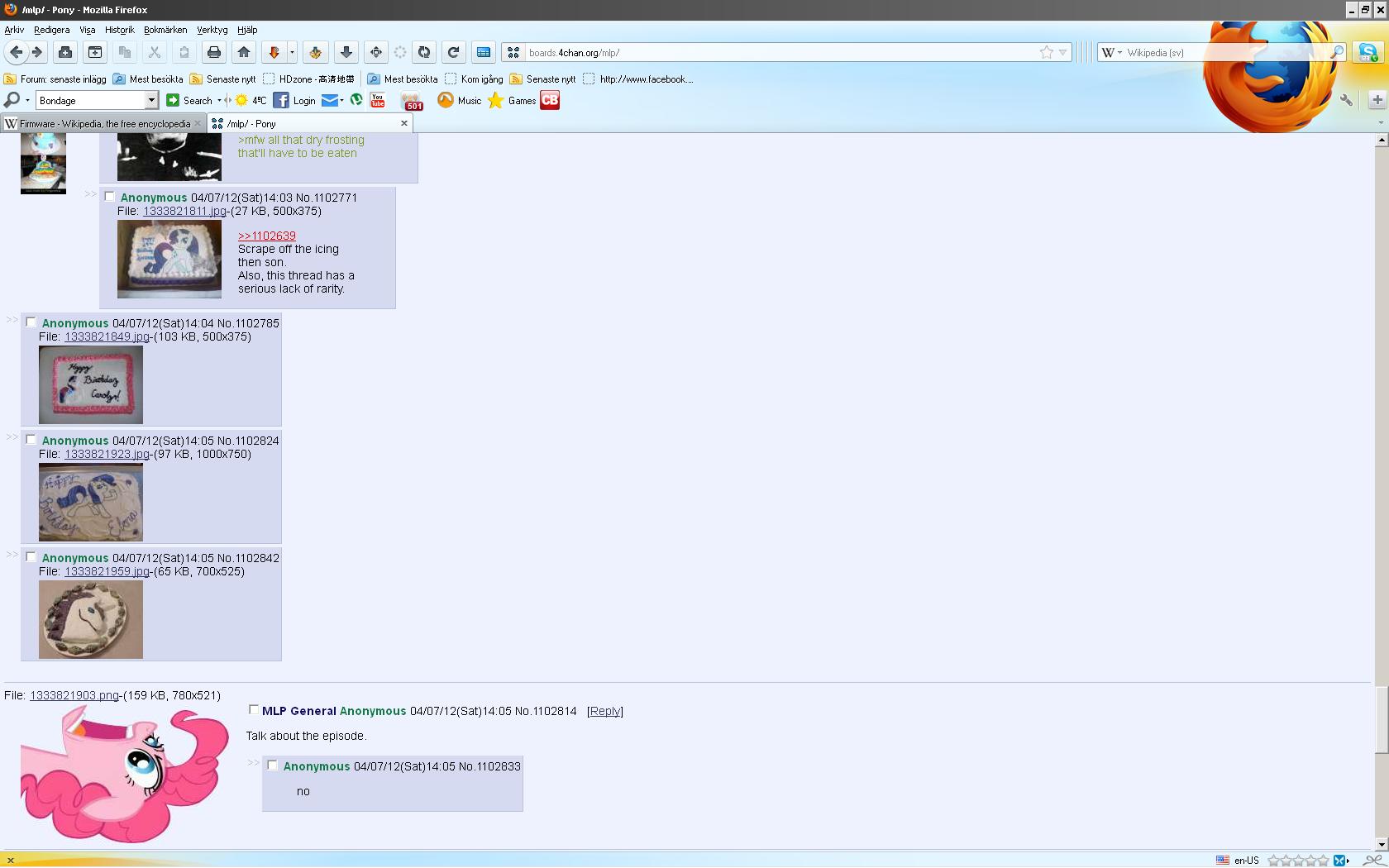Open the home page icon

[x=244, y=52]
